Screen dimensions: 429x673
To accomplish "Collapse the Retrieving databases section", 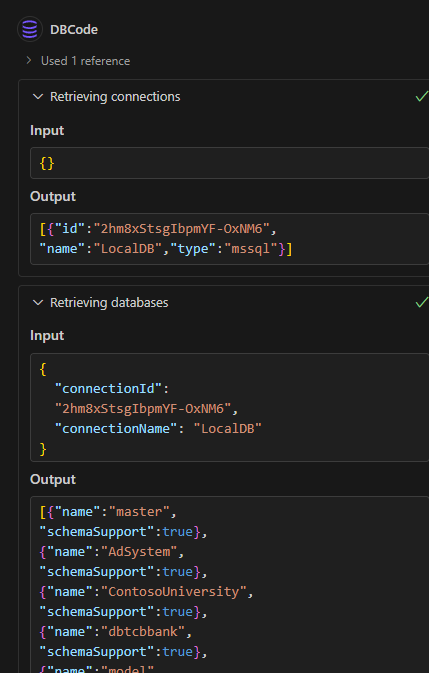I will [x=38, y=303].
